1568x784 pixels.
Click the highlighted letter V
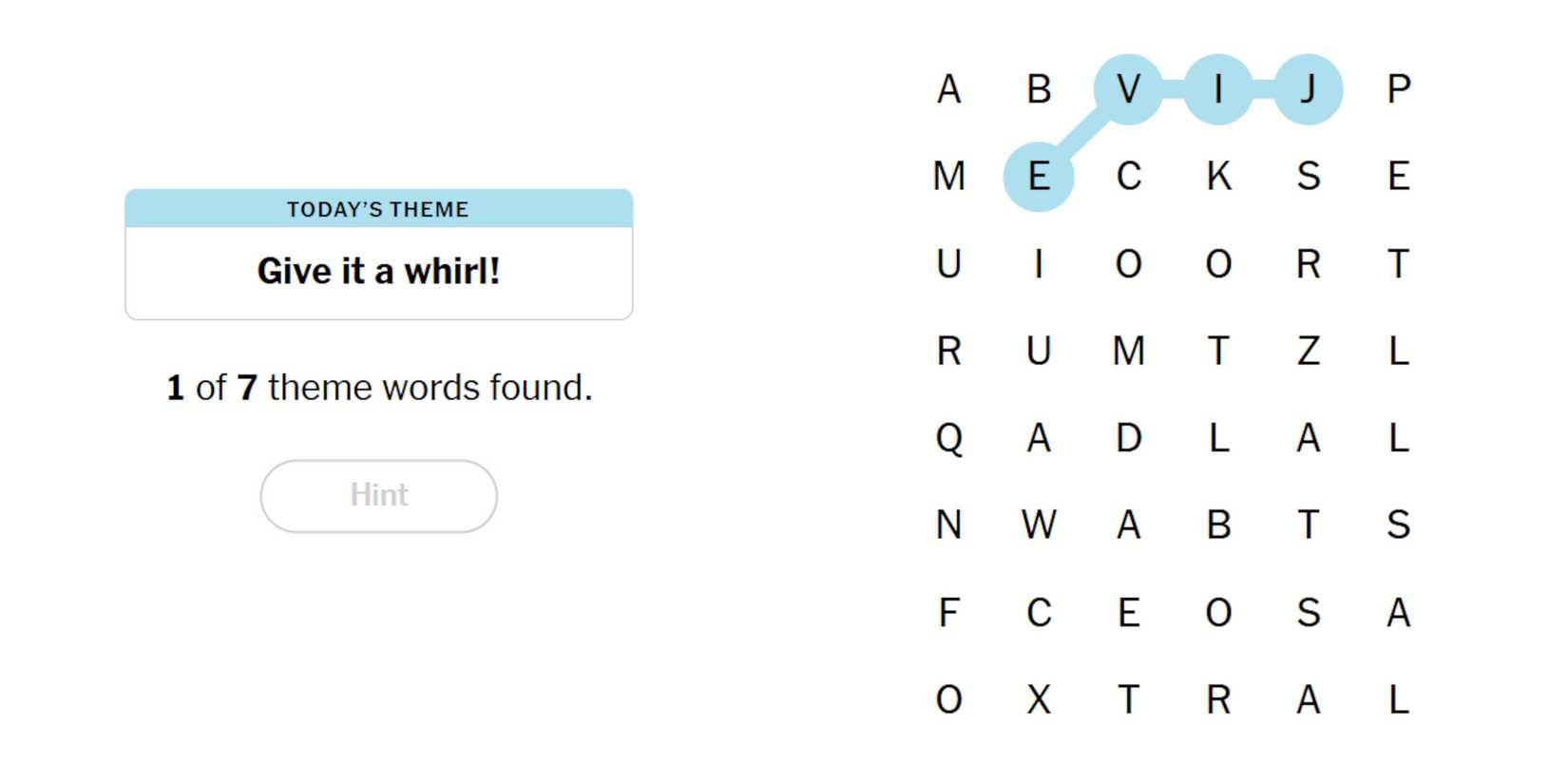point(1128,89)
